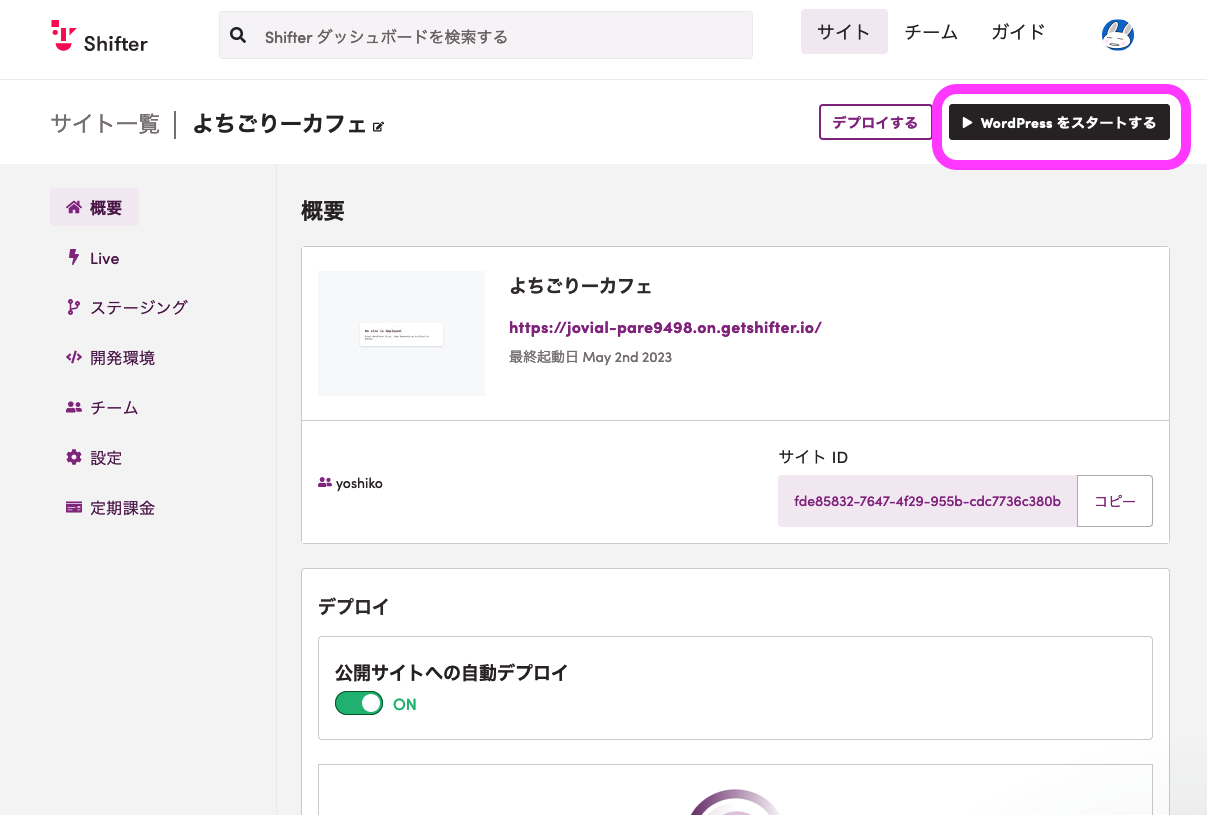Select the site ID value fde85832-7647-4f29-955b-cdc7736c380b
The height and width of the screenshot is (815, 1207).
(x=927, y=501)
